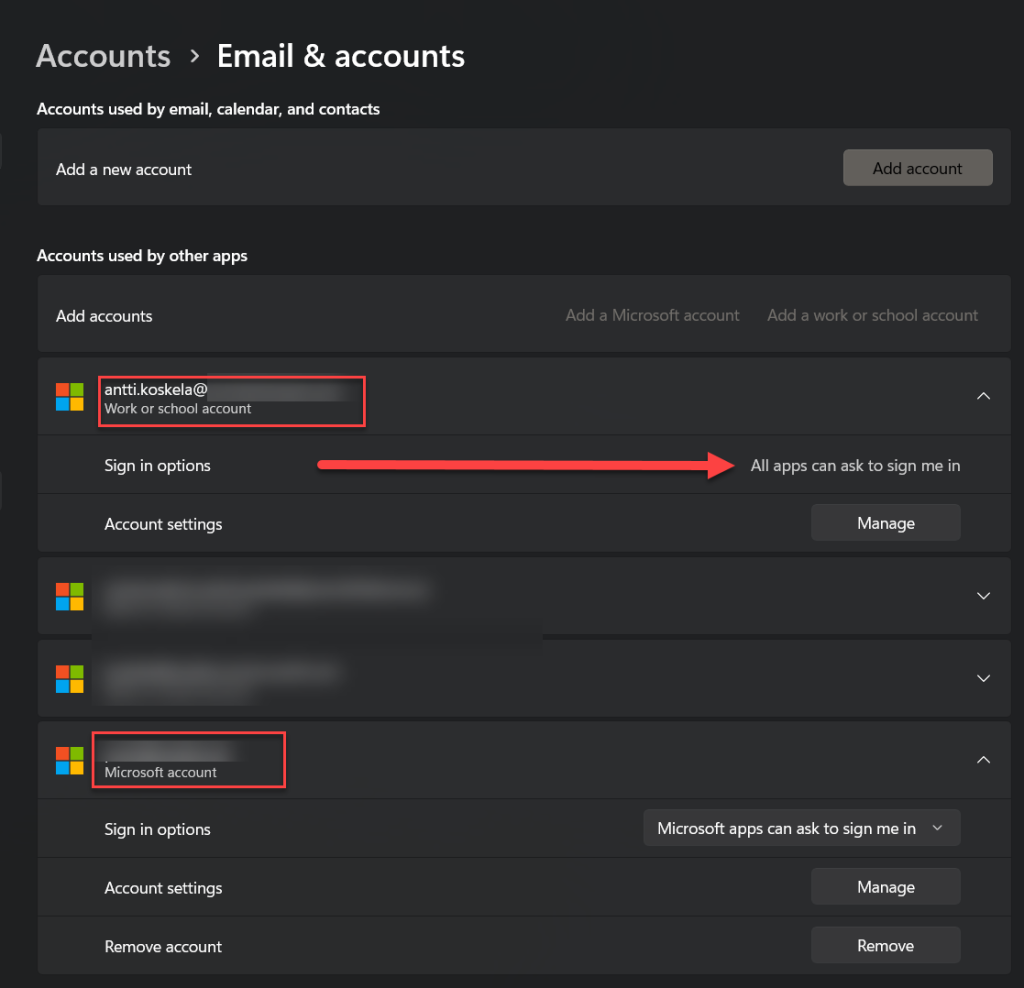Click 'Add a work or school account' link

click(872, 315)
